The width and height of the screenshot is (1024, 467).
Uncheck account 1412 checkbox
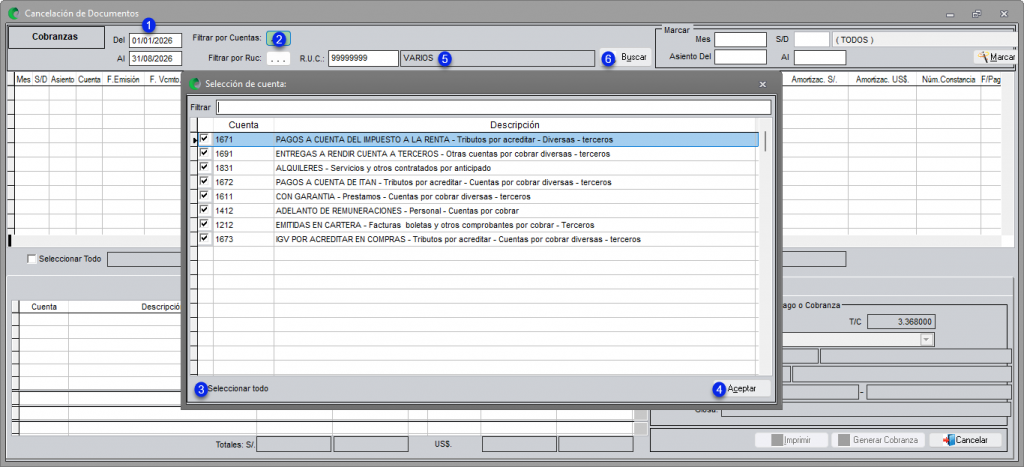[204, 210]
